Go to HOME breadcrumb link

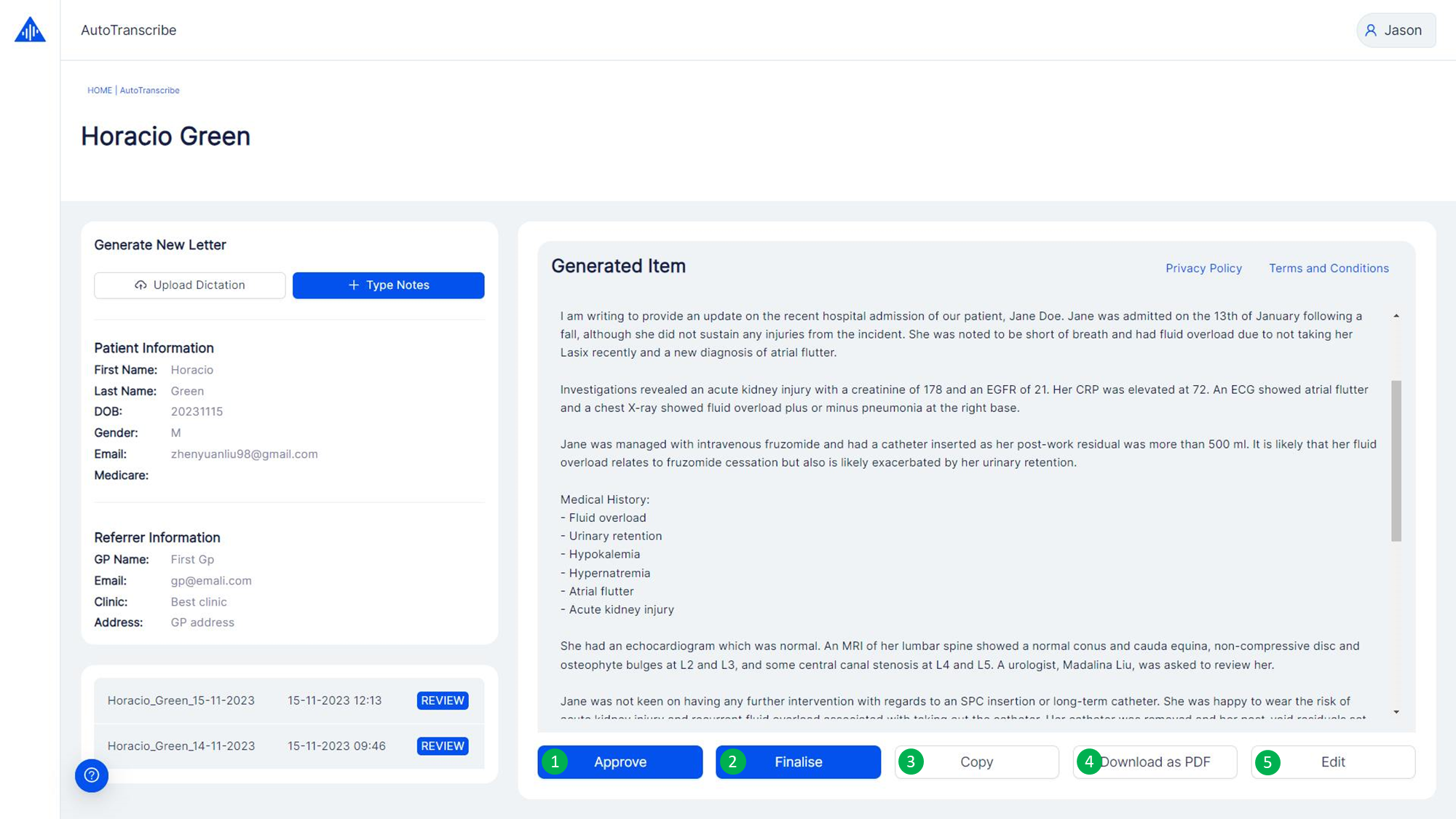pos(100,90)
